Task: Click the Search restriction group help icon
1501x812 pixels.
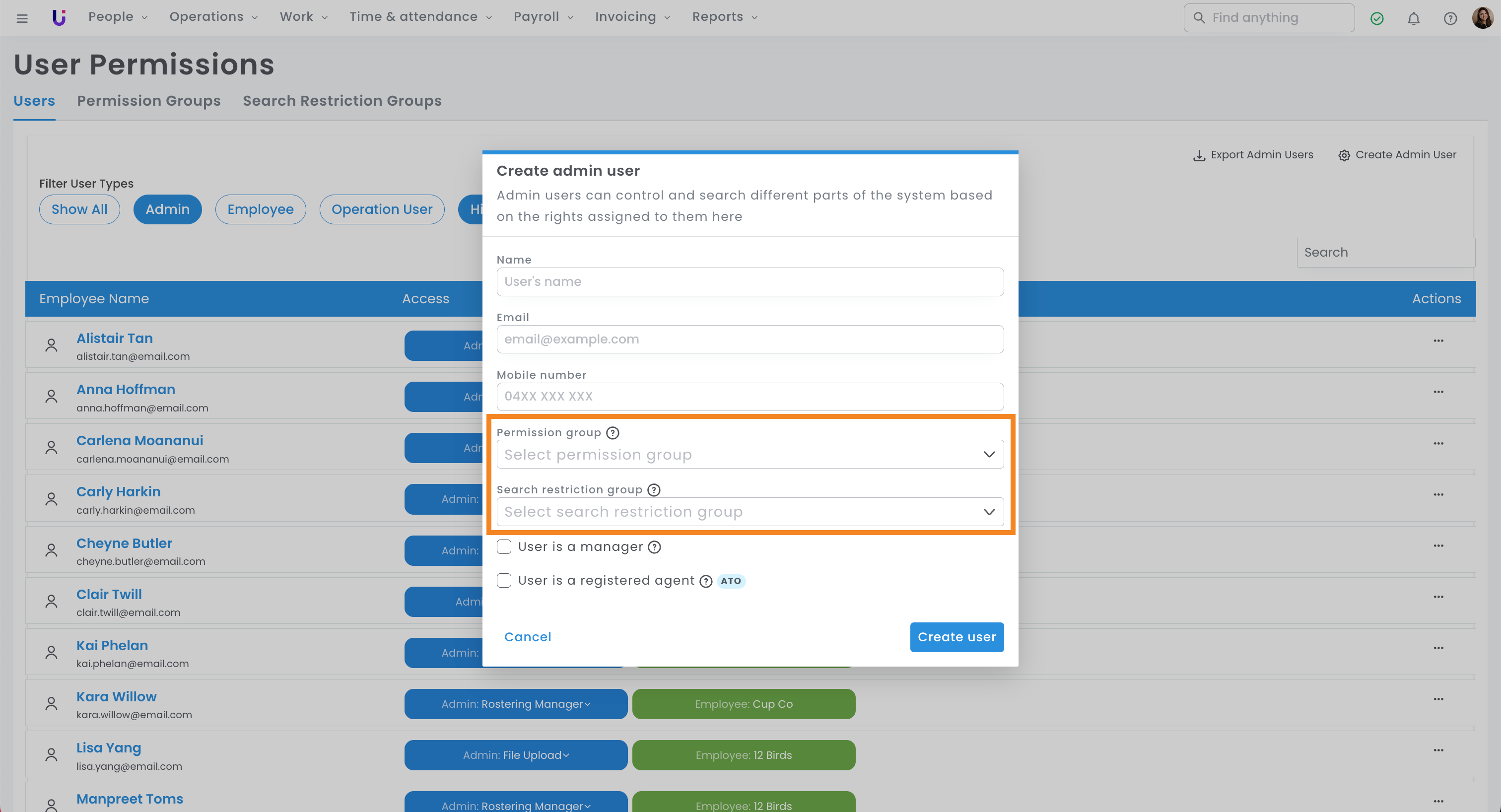Action: tap(654, 489)
